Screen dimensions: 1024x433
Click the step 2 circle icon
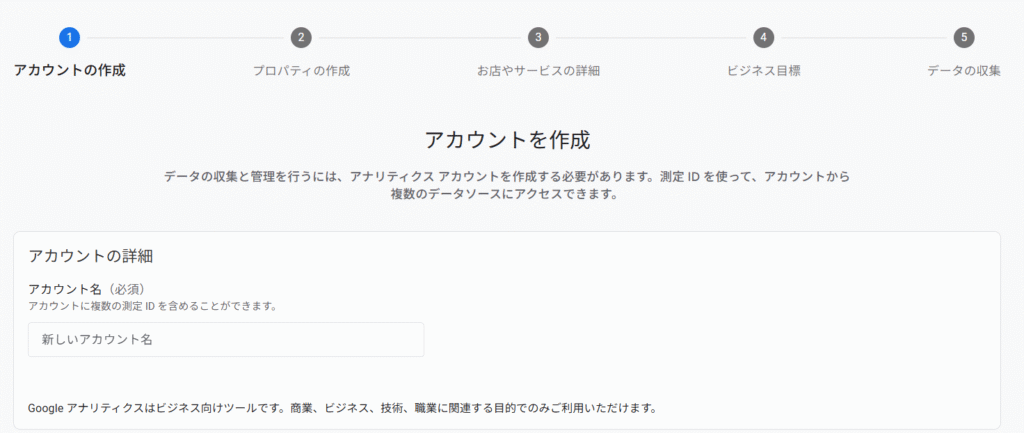coord(301,38)
